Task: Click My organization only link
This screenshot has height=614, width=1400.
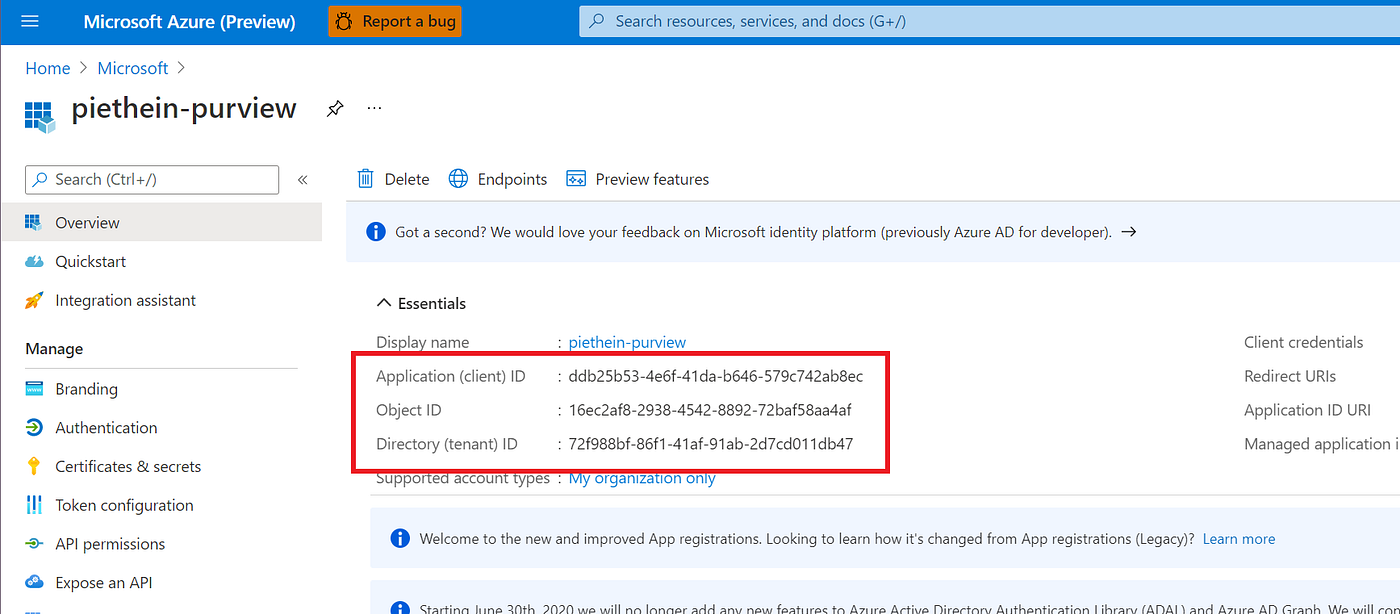Action: (642, 478)
